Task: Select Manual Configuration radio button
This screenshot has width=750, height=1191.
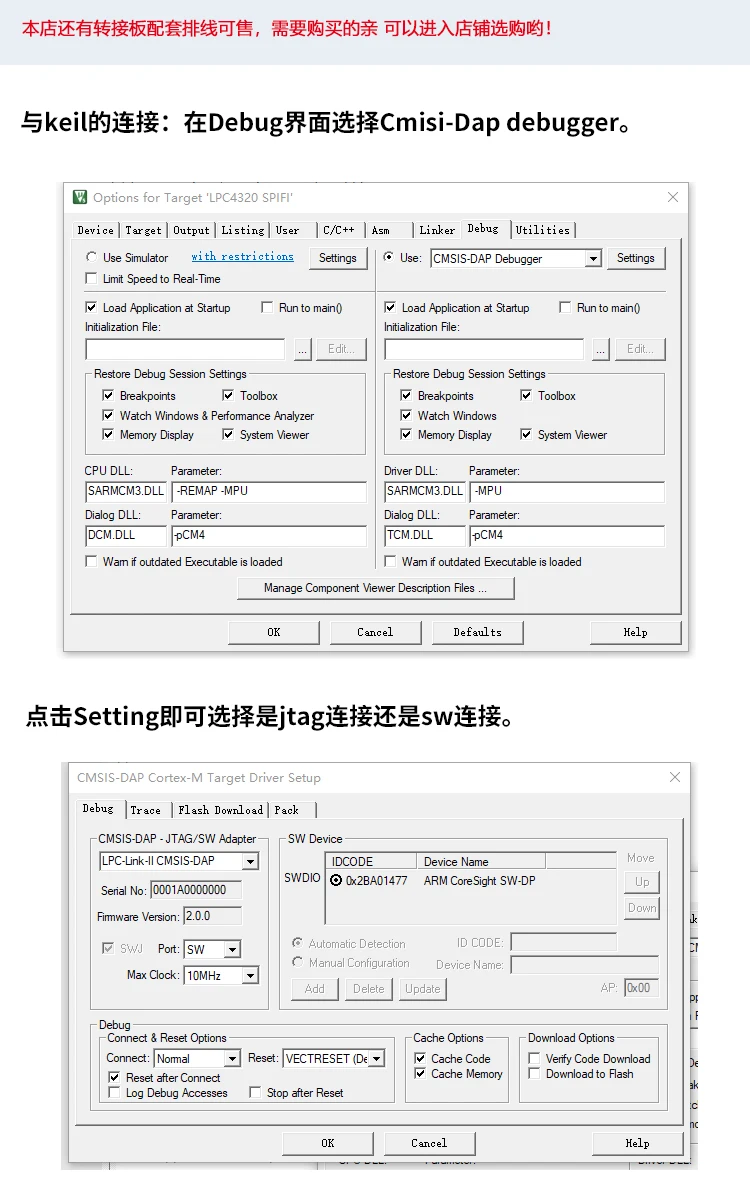Action: point(298,962)
